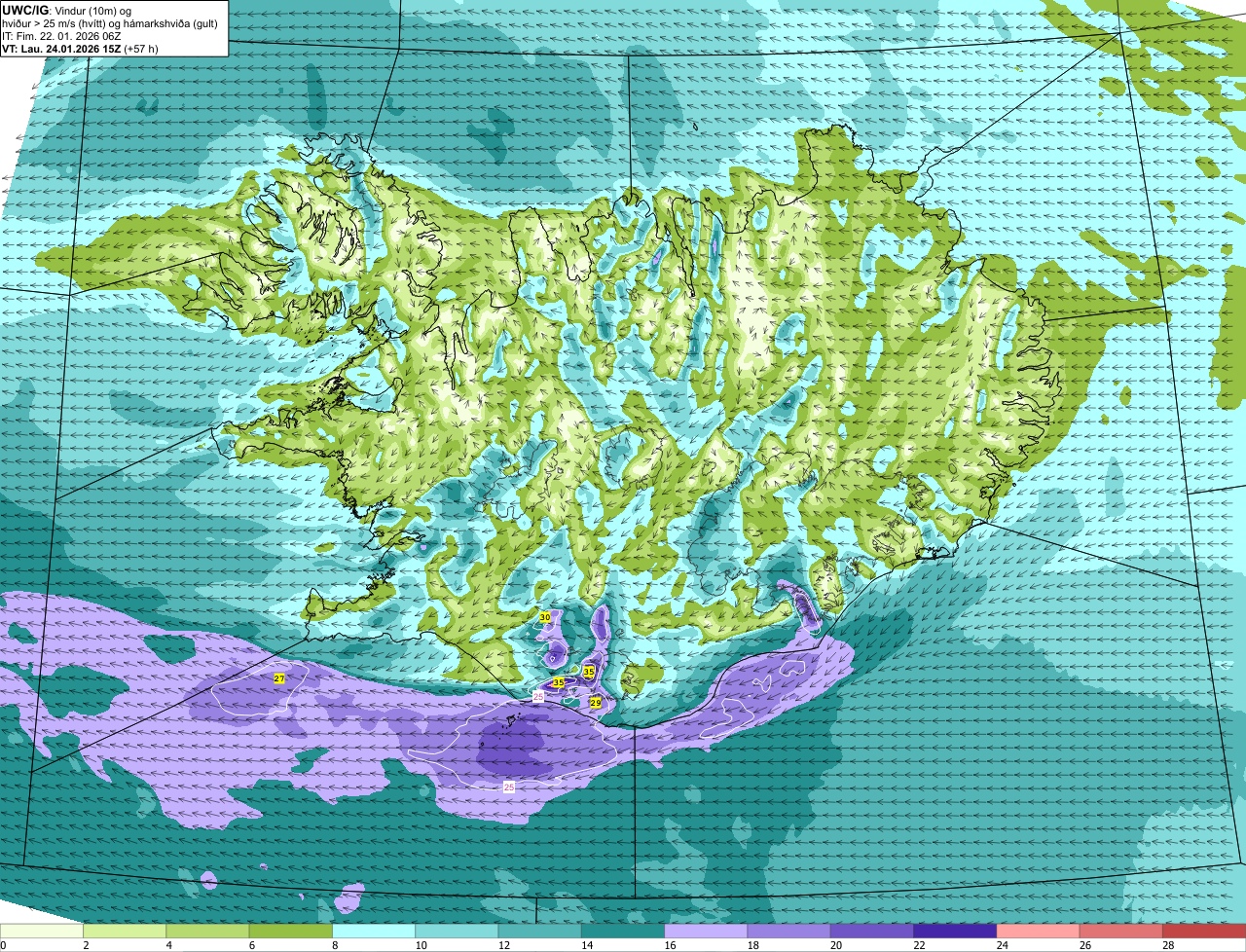Click the pale yellow 0–2 m/s legend swatch
Image resolution: width=1246 pixels, height=952 pixels.
(42, 932)
